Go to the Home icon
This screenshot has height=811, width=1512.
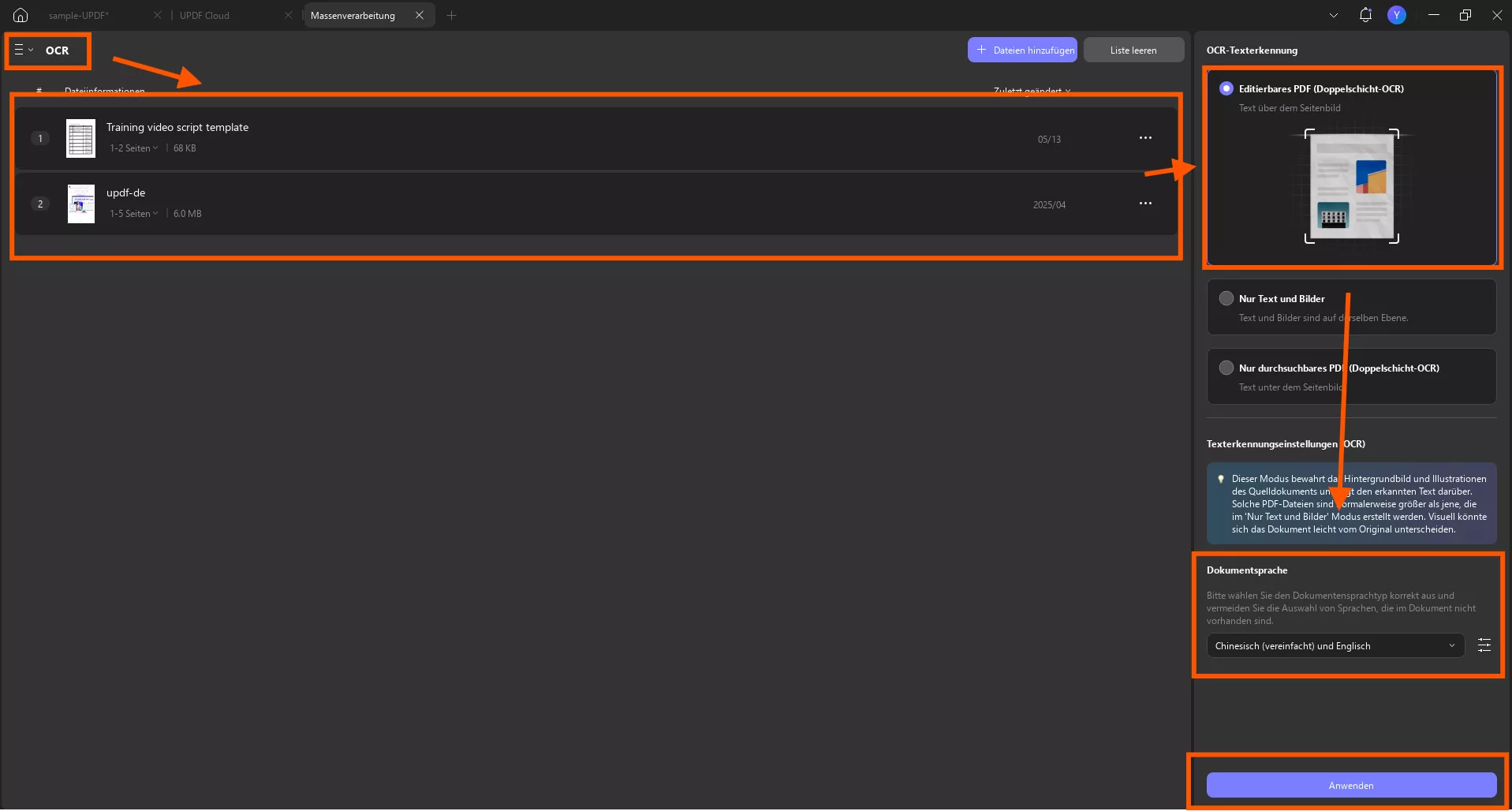coord(21,15)
